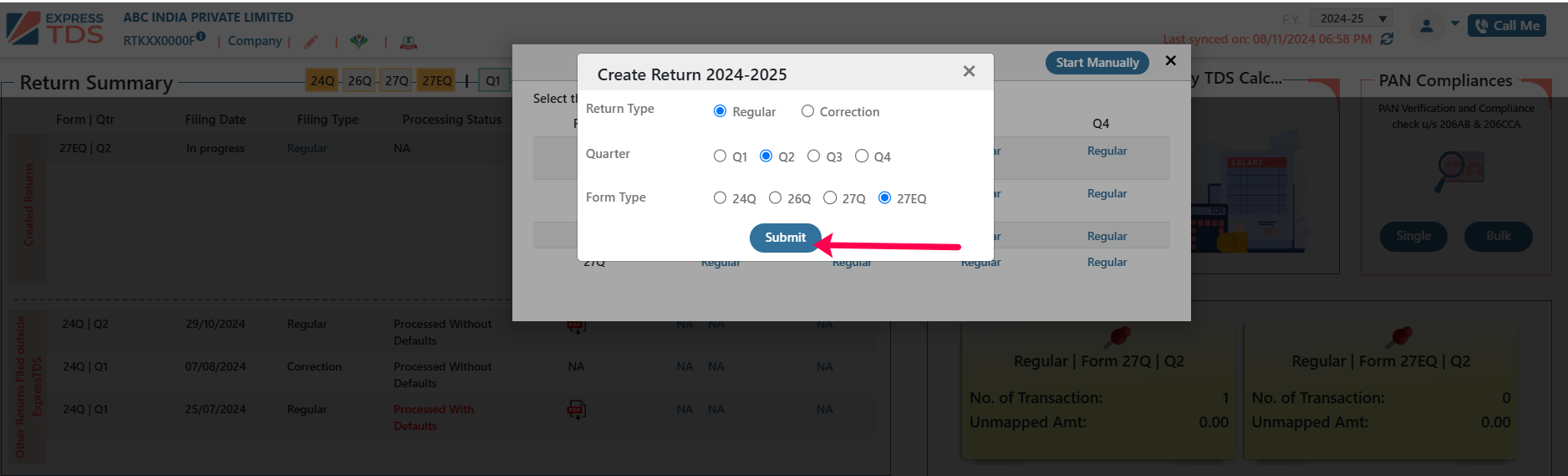1568x476 pixels.
Task: Open the F.Y. 2024-25 dropdown
Action: coord(1351,18)
